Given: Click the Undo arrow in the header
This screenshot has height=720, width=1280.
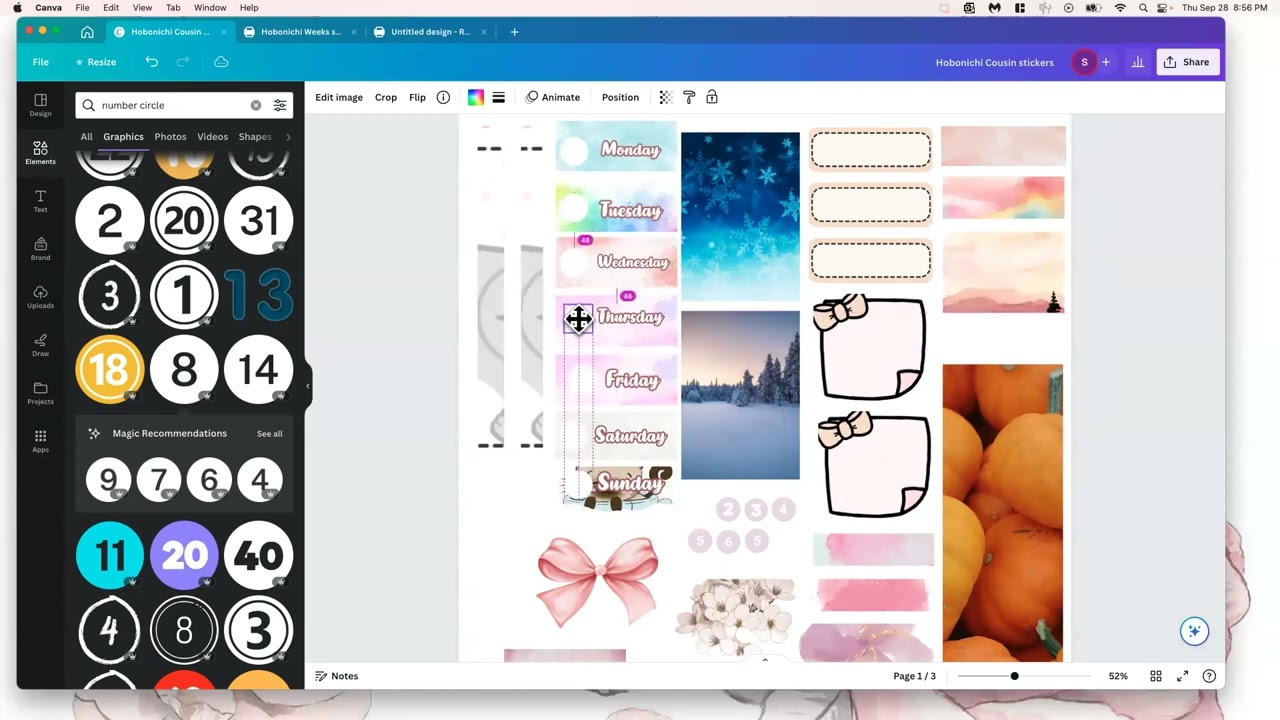Looking at the screenshot, I should (151, 62).
